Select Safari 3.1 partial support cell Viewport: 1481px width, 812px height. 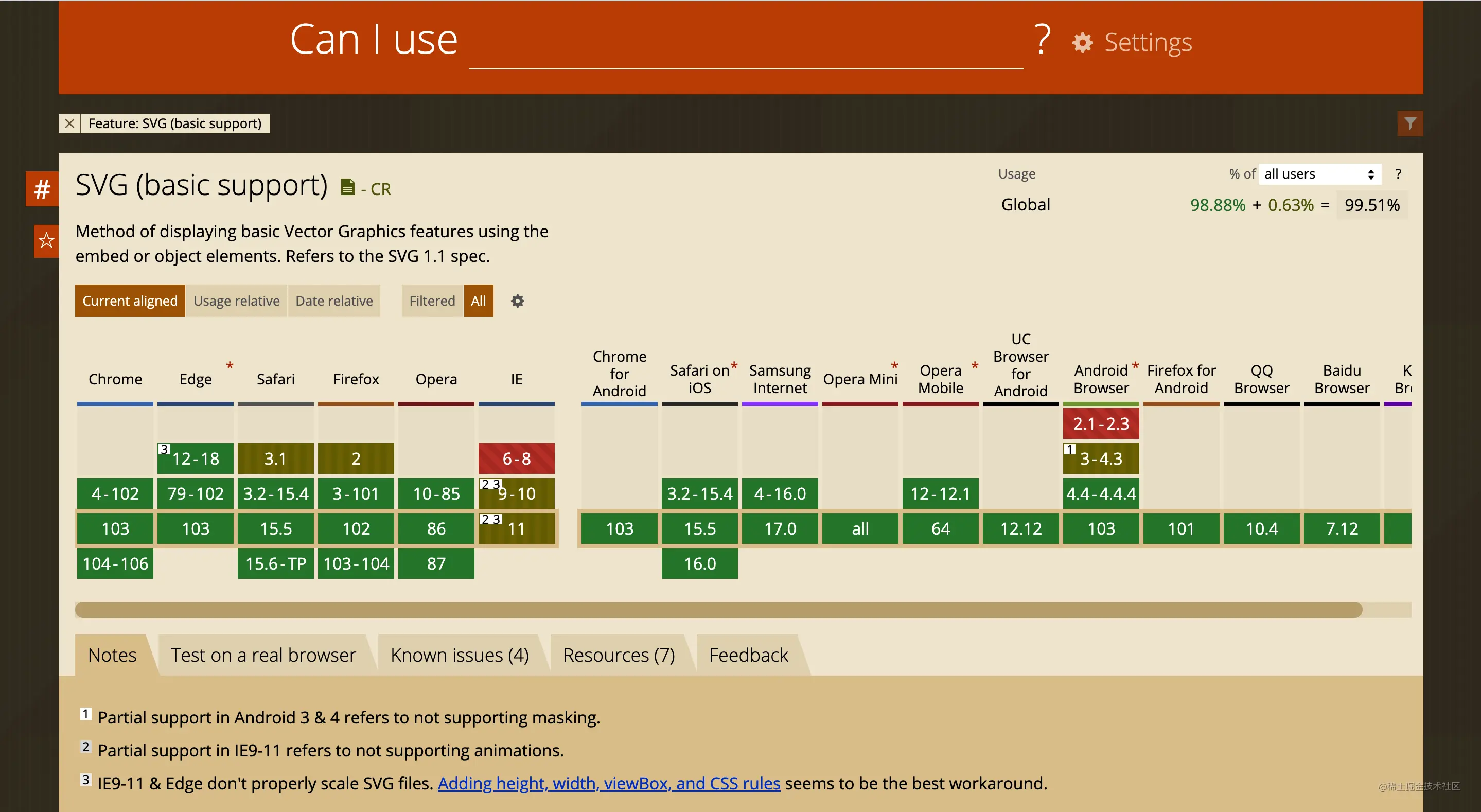(x=275, y=458)
